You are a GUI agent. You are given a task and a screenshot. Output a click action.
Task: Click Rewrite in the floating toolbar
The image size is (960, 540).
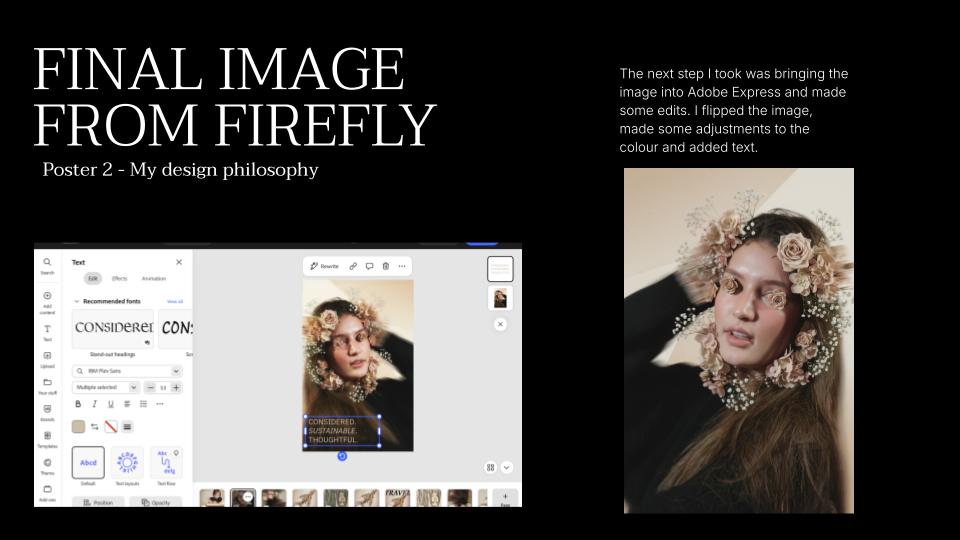tap(324, 266)
